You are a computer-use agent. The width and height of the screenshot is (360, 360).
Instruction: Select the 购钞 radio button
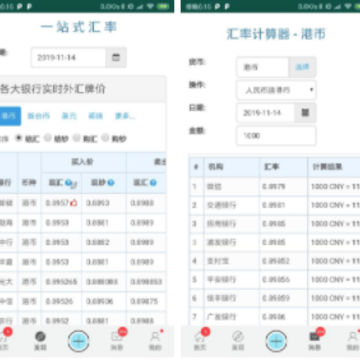coord(105,138)
